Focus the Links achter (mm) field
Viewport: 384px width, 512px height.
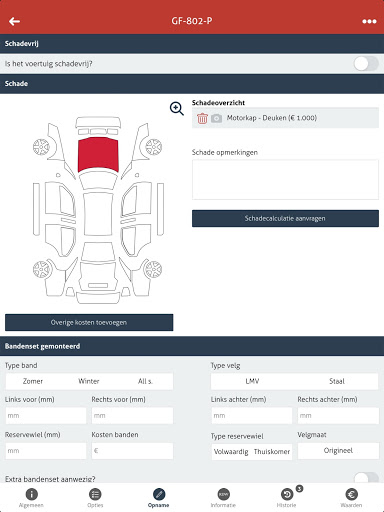(252, 416)
